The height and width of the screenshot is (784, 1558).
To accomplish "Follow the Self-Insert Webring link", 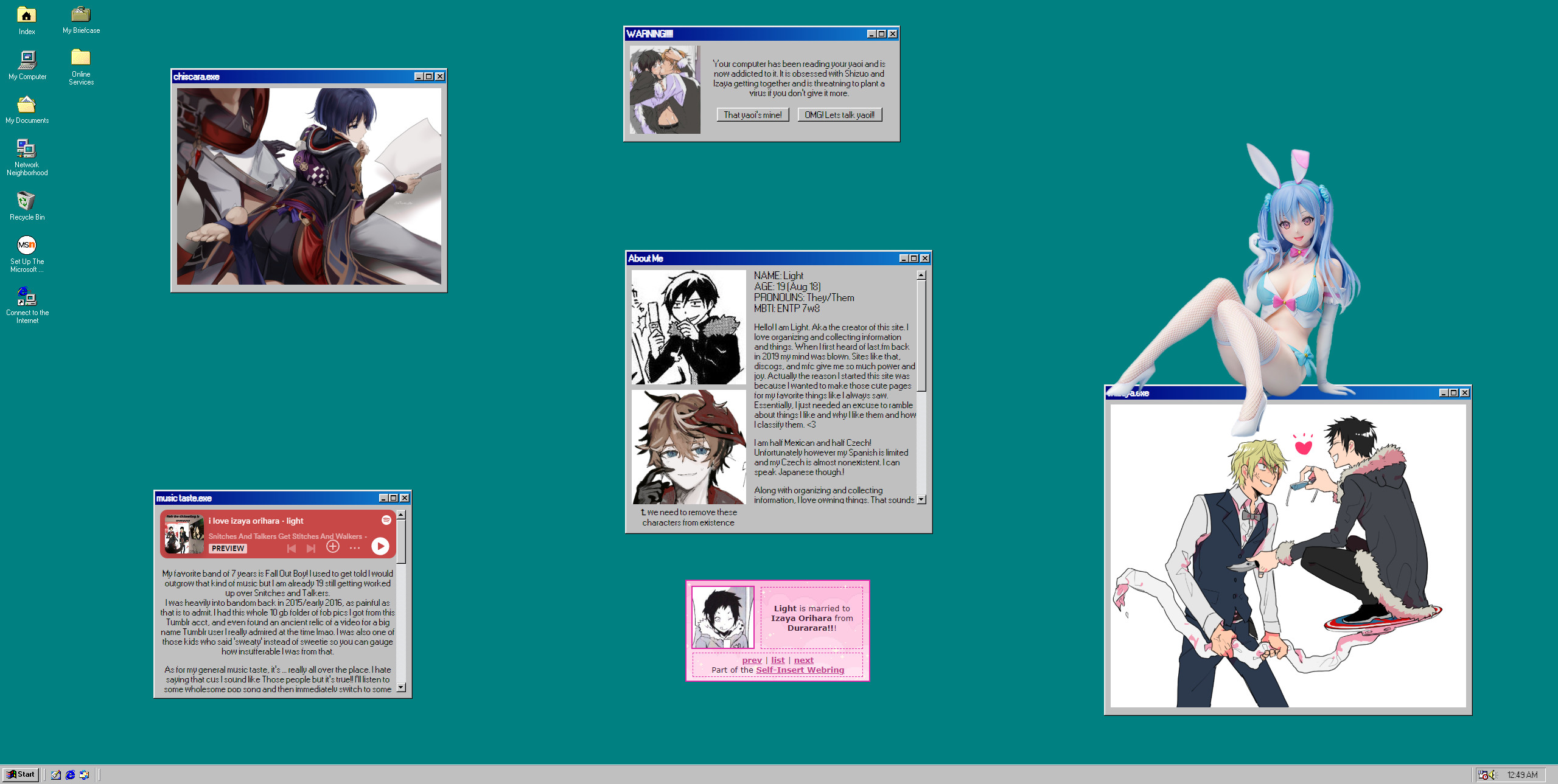I will coord(800,670).
